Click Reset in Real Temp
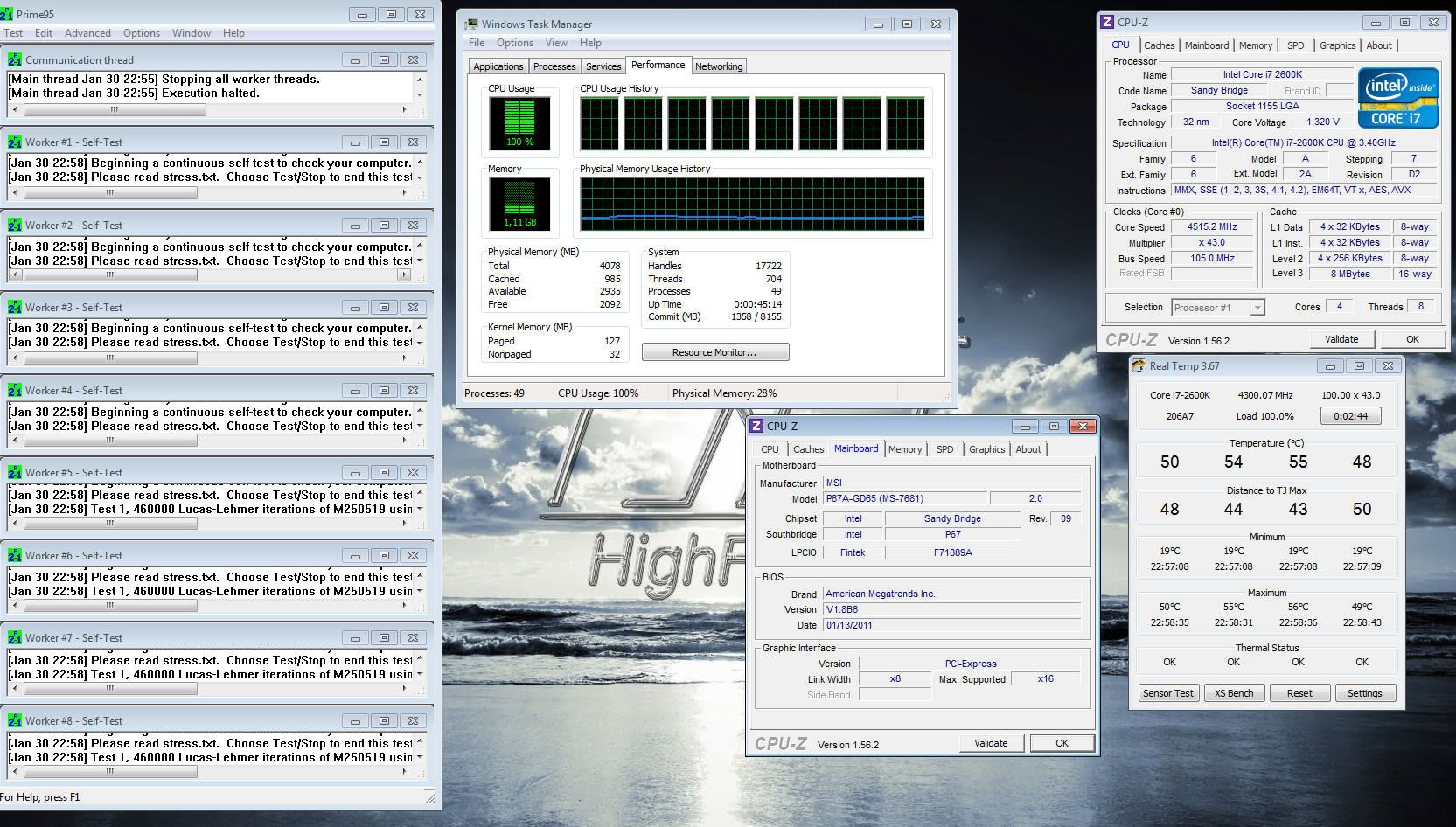Screen dimensions: 1456x827 (x=1299, y=693)
